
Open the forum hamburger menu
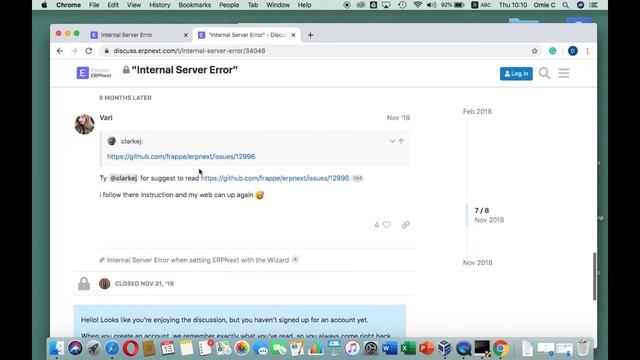click(564, 73)
